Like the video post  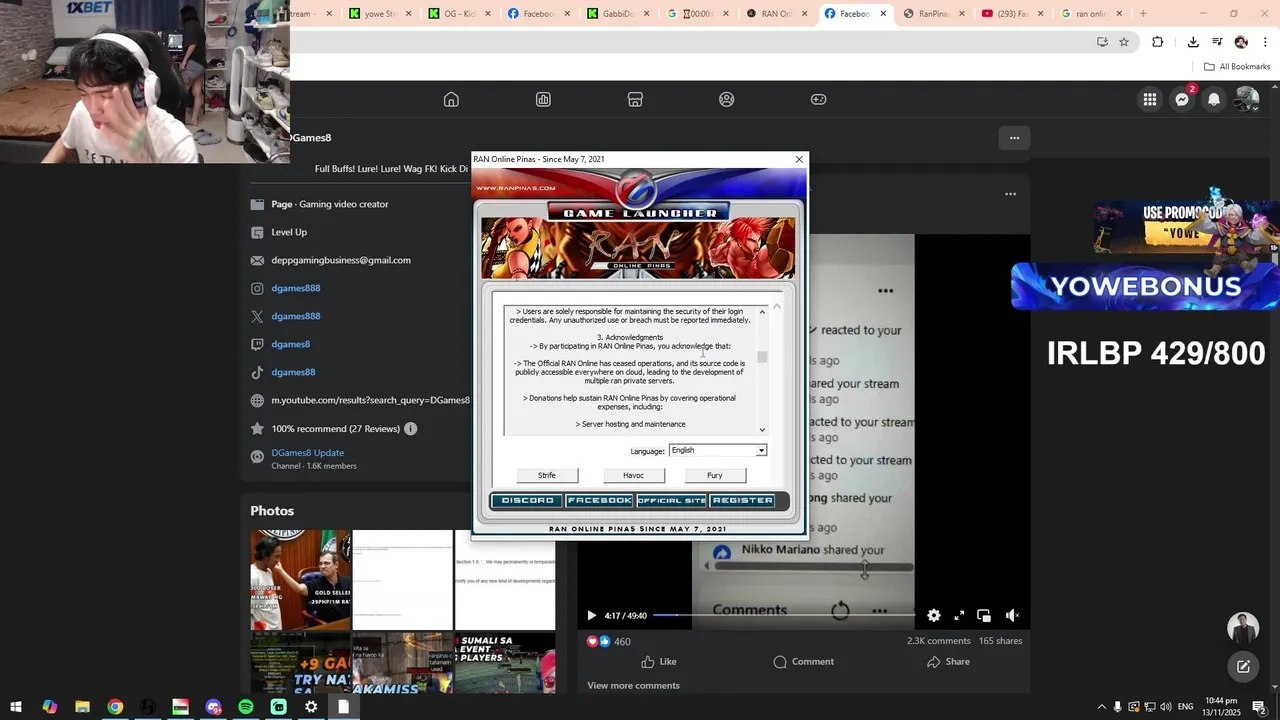click(x=659, y=662)
